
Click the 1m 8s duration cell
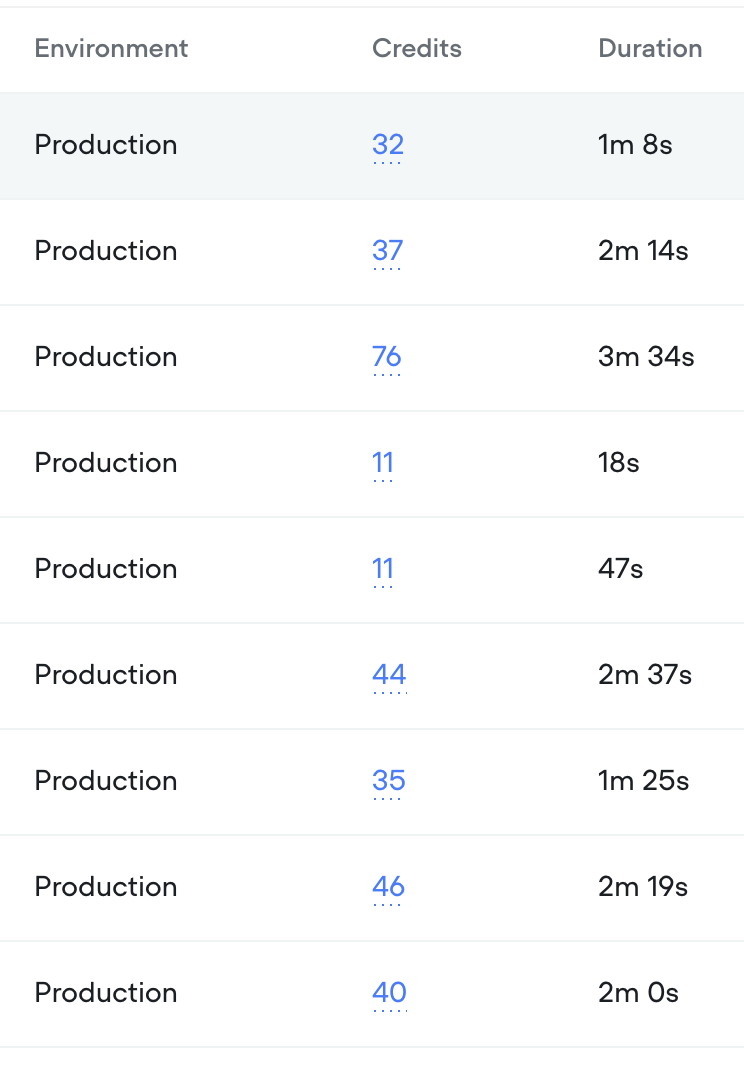[x=635, y=145]
